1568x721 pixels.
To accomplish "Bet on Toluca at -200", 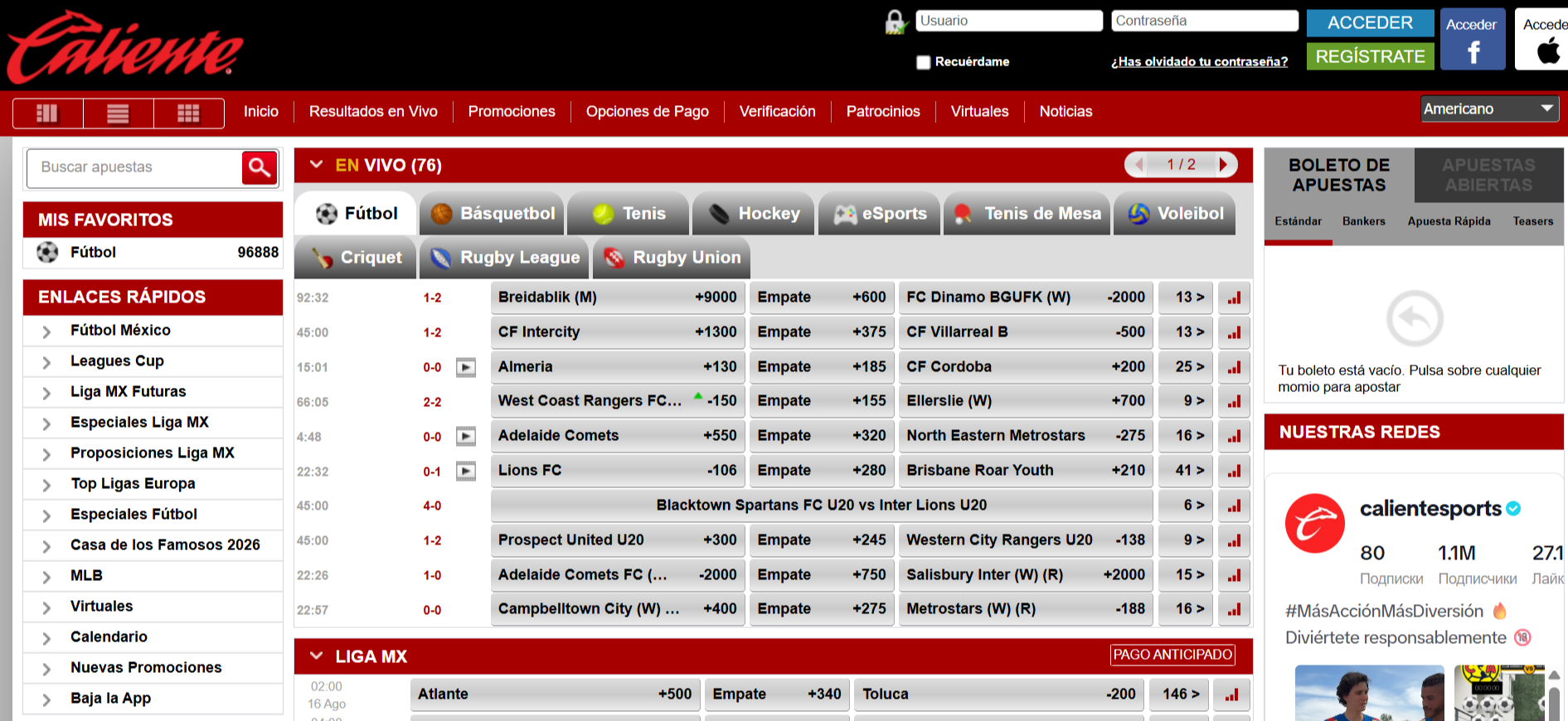I will [999, 694].
